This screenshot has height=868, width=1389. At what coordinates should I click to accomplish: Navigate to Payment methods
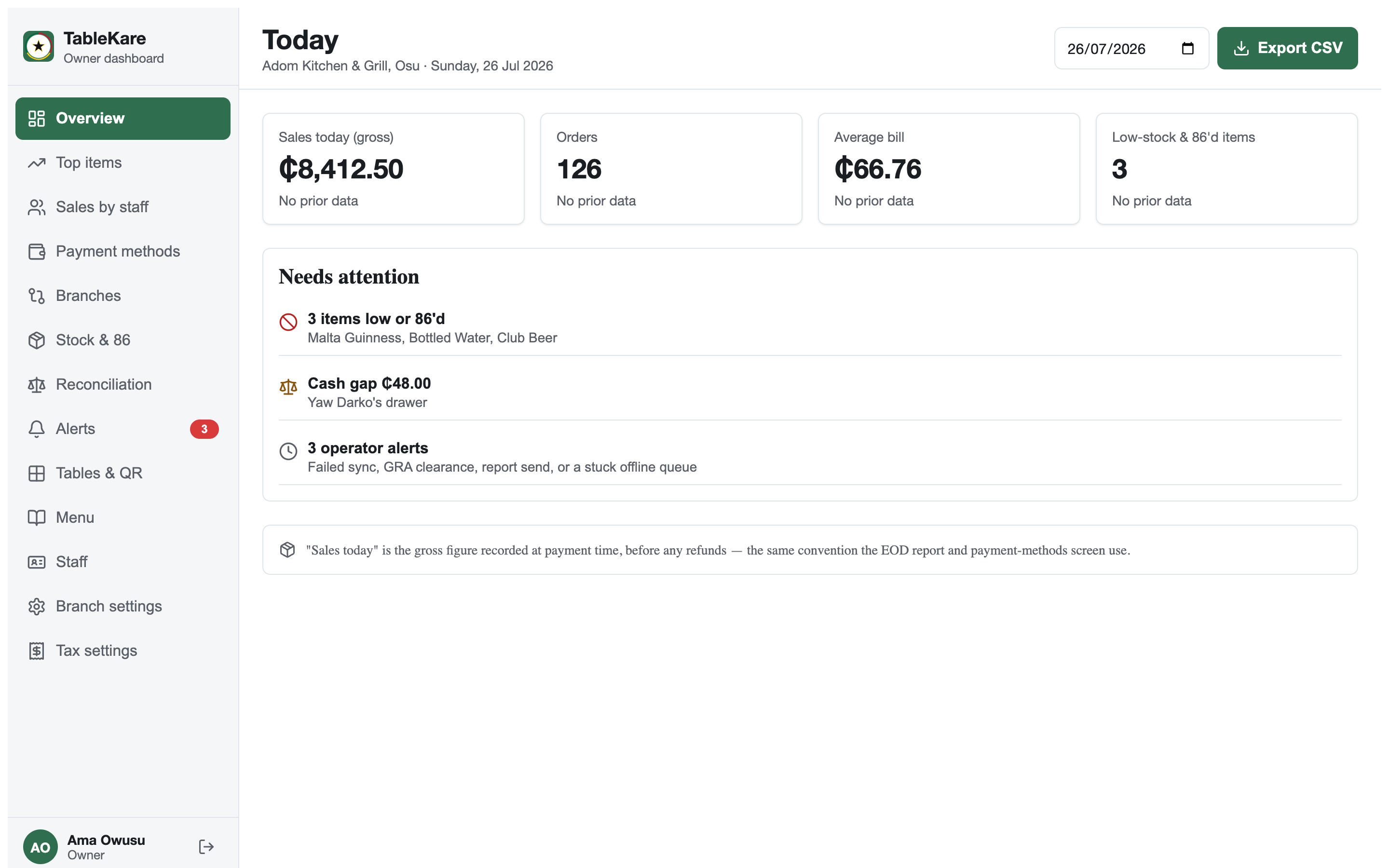(123, 251)
